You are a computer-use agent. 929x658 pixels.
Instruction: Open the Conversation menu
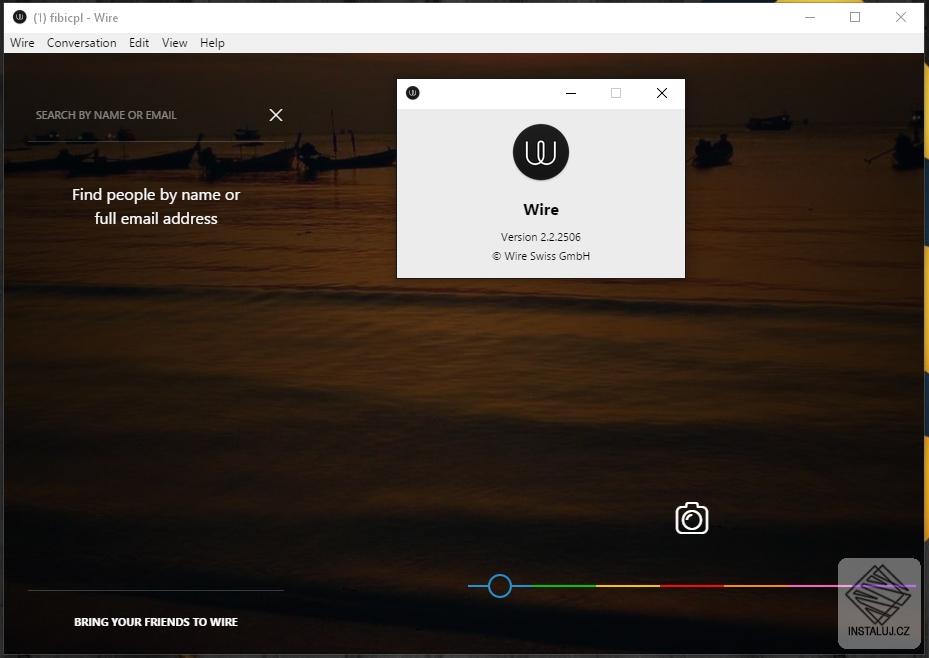pos(81,43)
